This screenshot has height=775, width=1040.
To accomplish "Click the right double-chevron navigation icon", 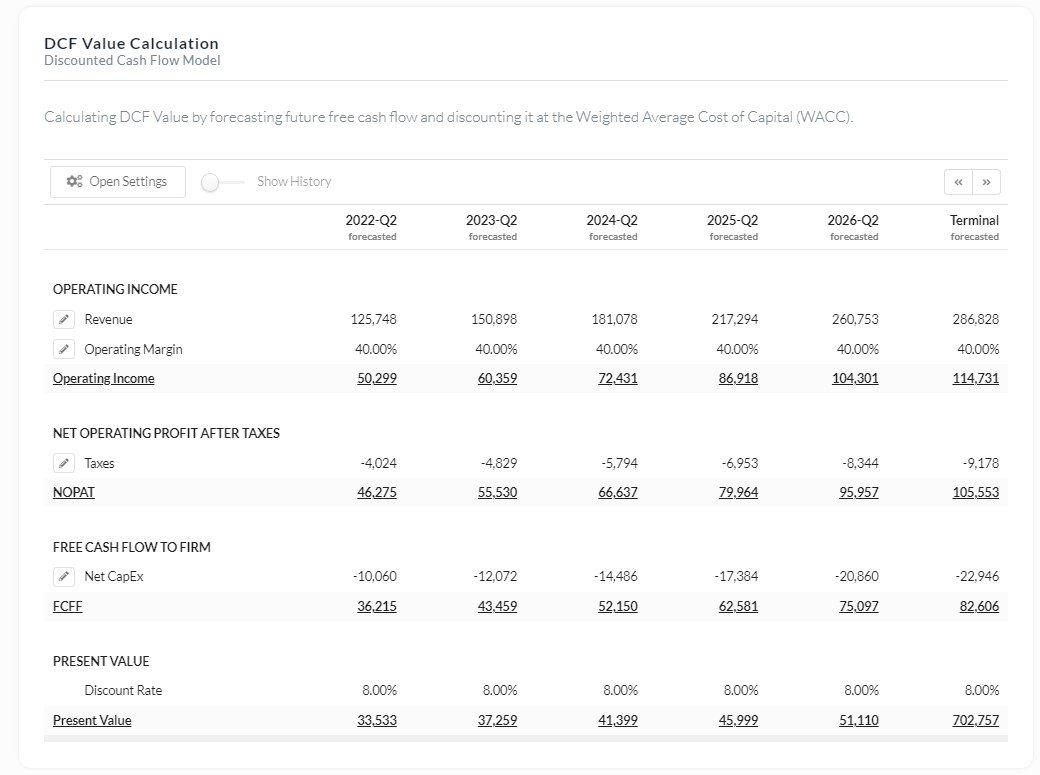I will point(986,182).
